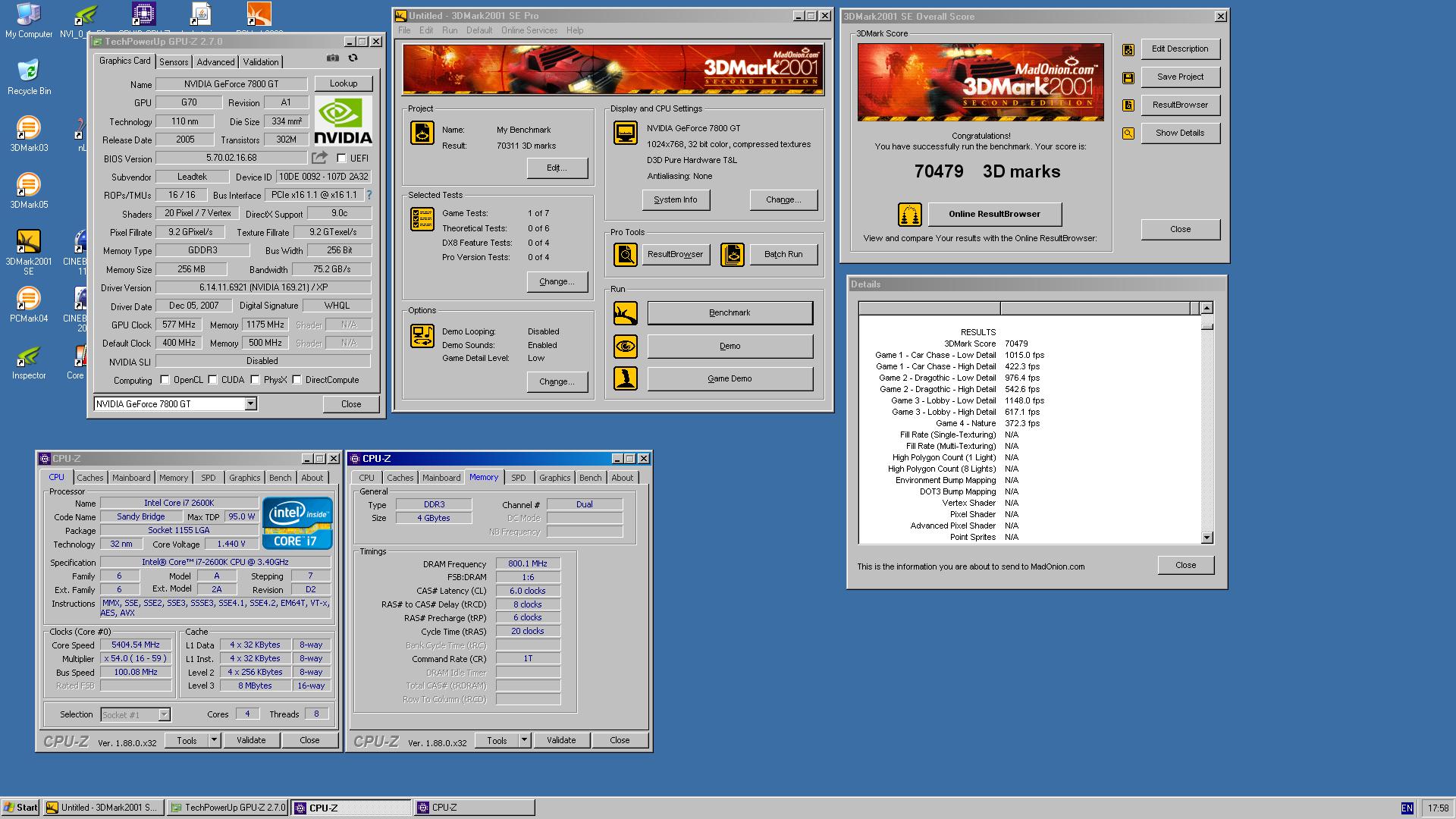Image resolution: width=1456 pixels, height=819 pixels.
Task: Click the Selected Tests checklist icon
Action: point(422,218)
